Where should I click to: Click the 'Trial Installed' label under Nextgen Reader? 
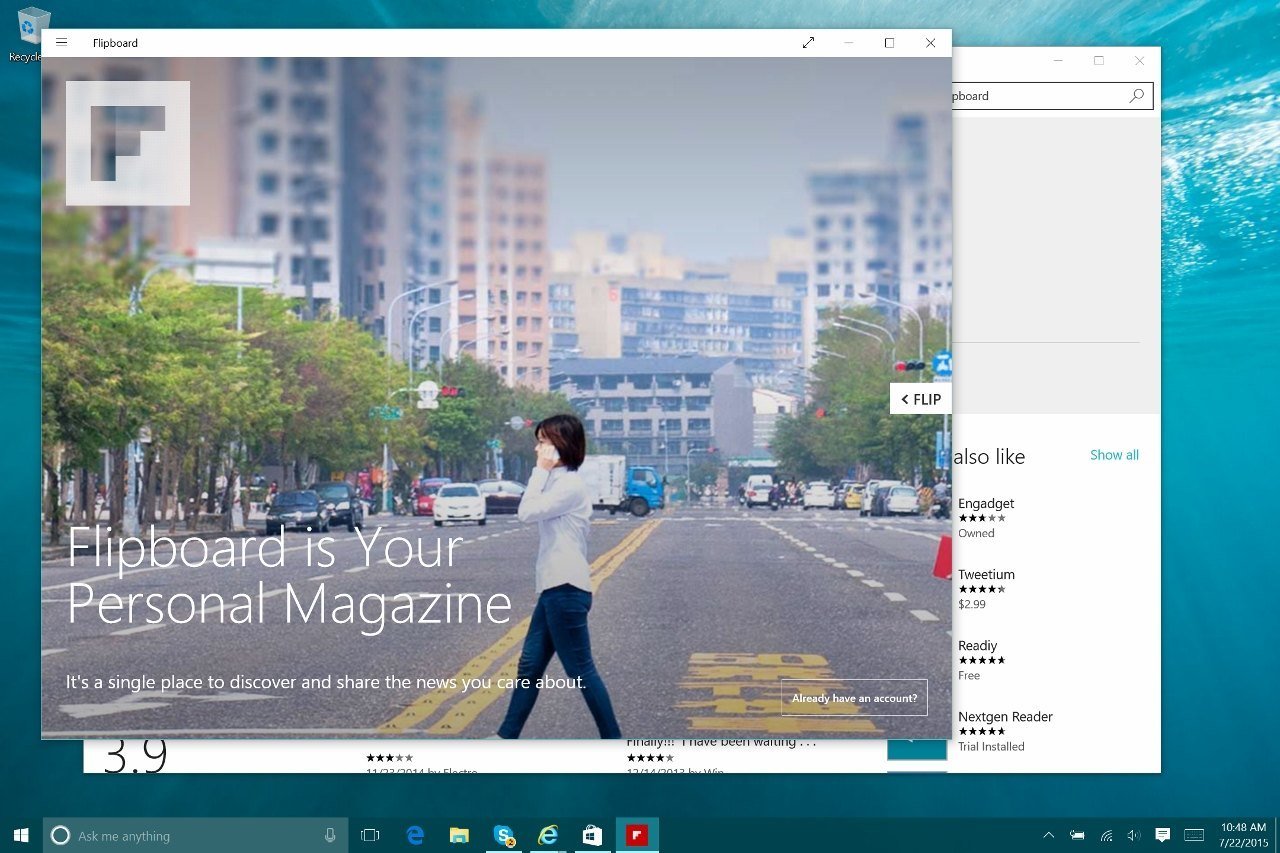[x=991, y=746]
